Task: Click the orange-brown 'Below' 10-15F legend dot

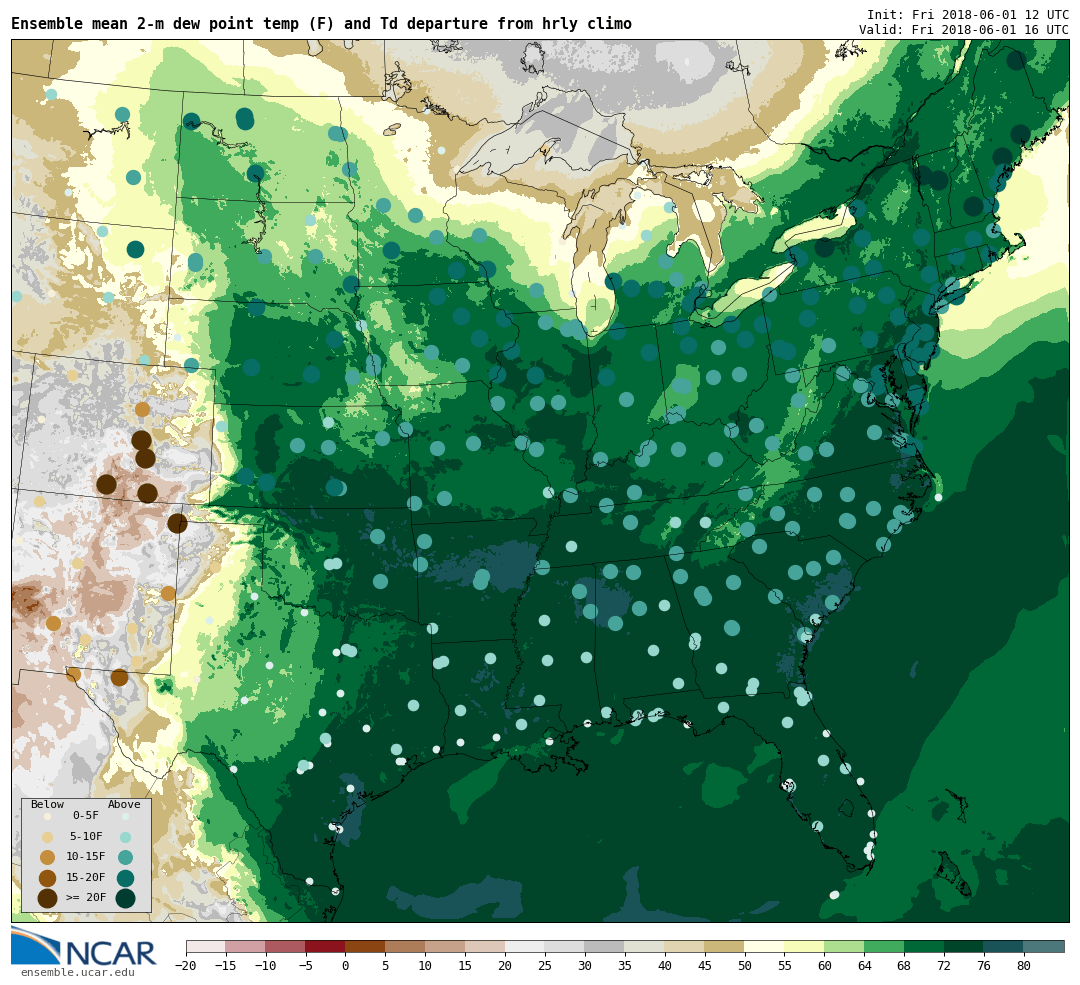Action: 47,858
